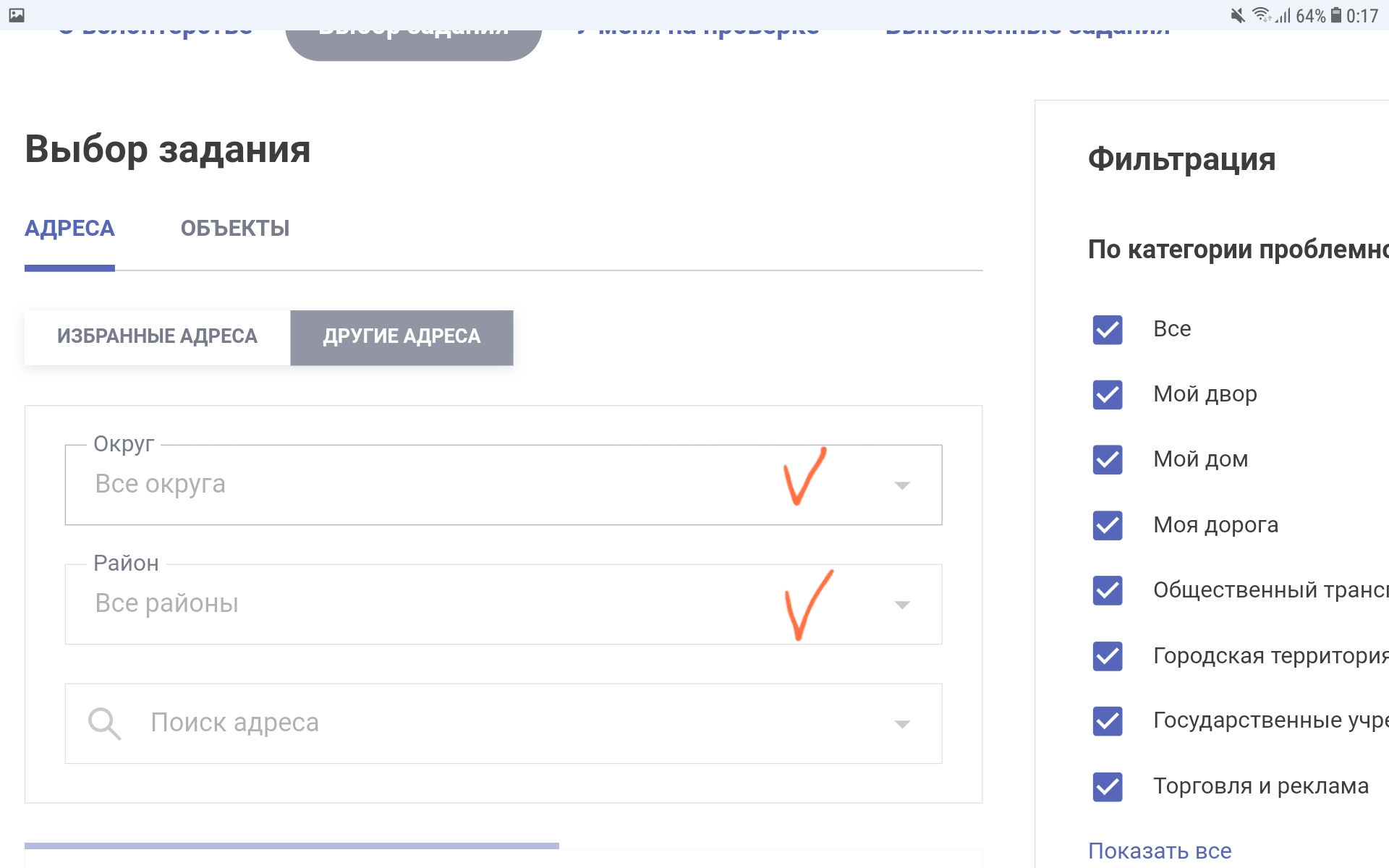Switch to the ОБЪЕКТЫ tab
Viewport: 1389px width, 868px height.
[x=235, y=229]
